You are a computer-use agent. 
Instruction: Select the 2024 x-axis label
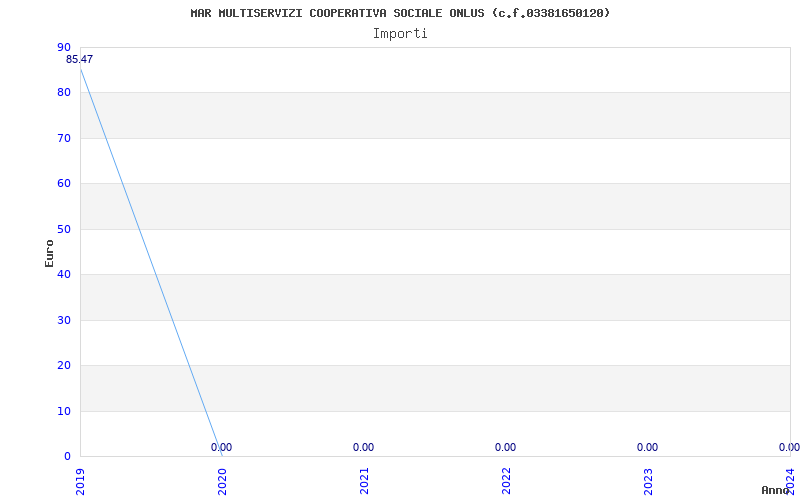coord(790,482)
